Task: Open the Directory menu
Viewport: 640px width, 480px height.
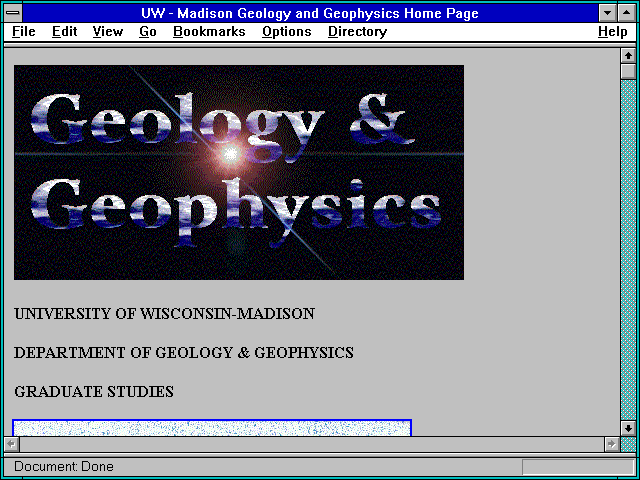Action: coord(358,32)
